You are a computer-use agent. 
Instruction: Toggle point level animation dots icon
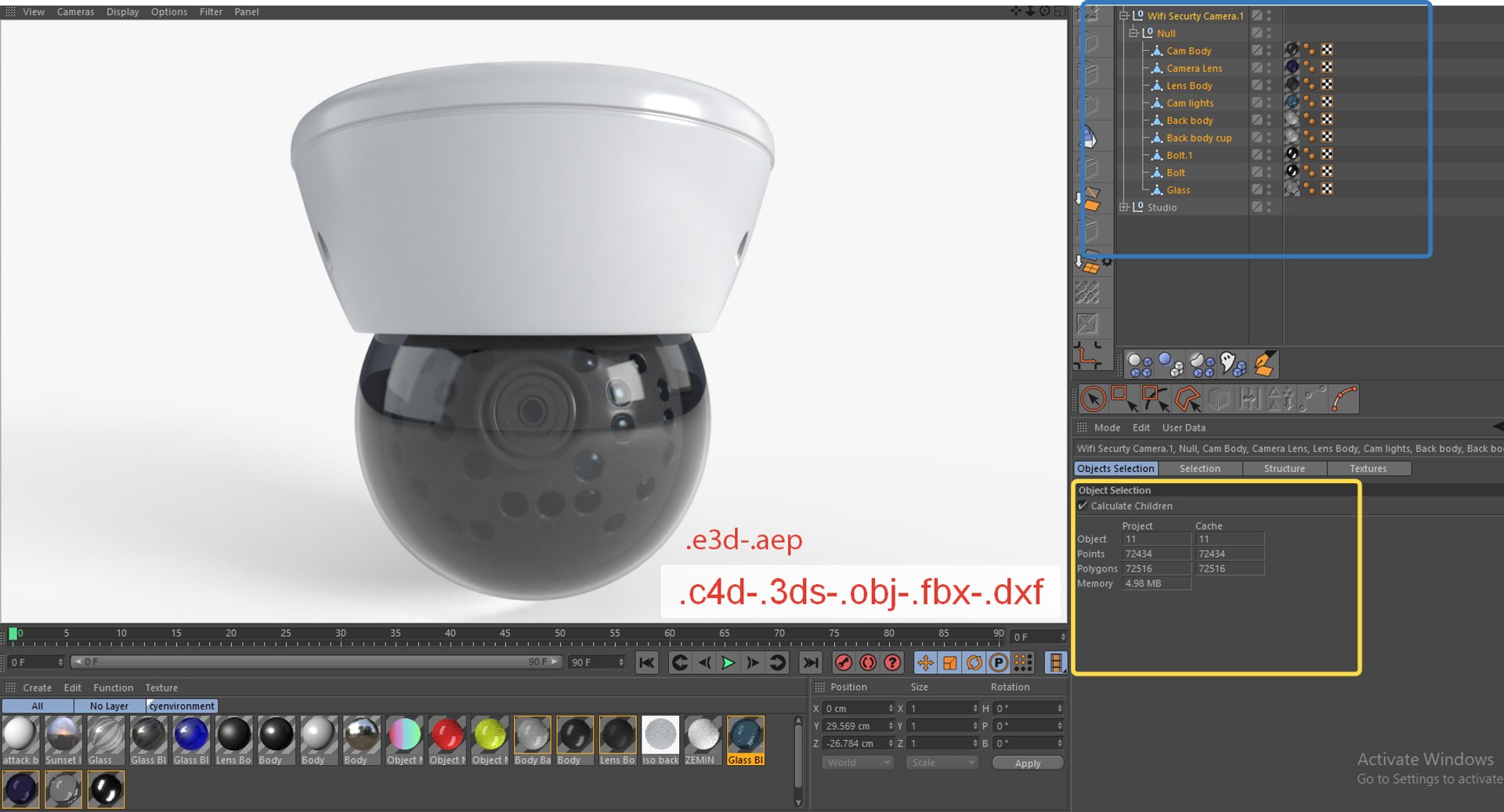tap(1023, 662)
